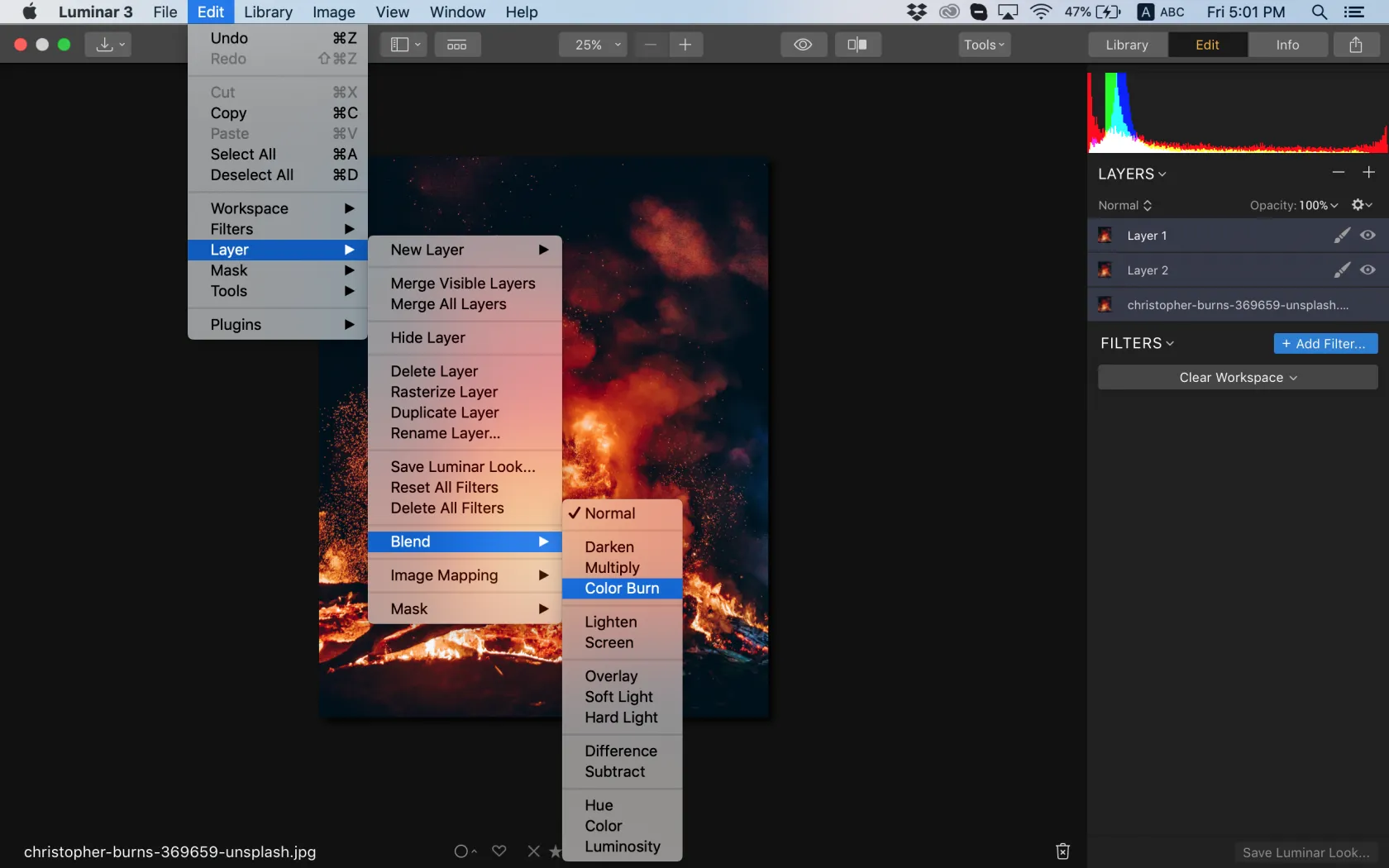Choose Color Burn blend mode
Screen dimensions: 1389x868
[x=622, y=589]
